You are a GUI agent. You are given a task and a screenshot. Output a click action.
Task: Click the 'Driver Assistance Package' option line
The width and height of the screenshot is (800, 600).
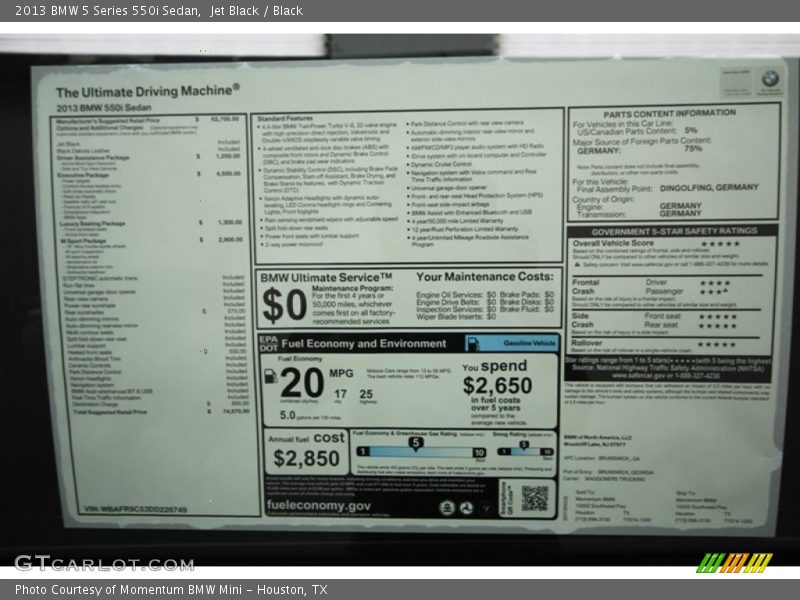pos(148,157)
